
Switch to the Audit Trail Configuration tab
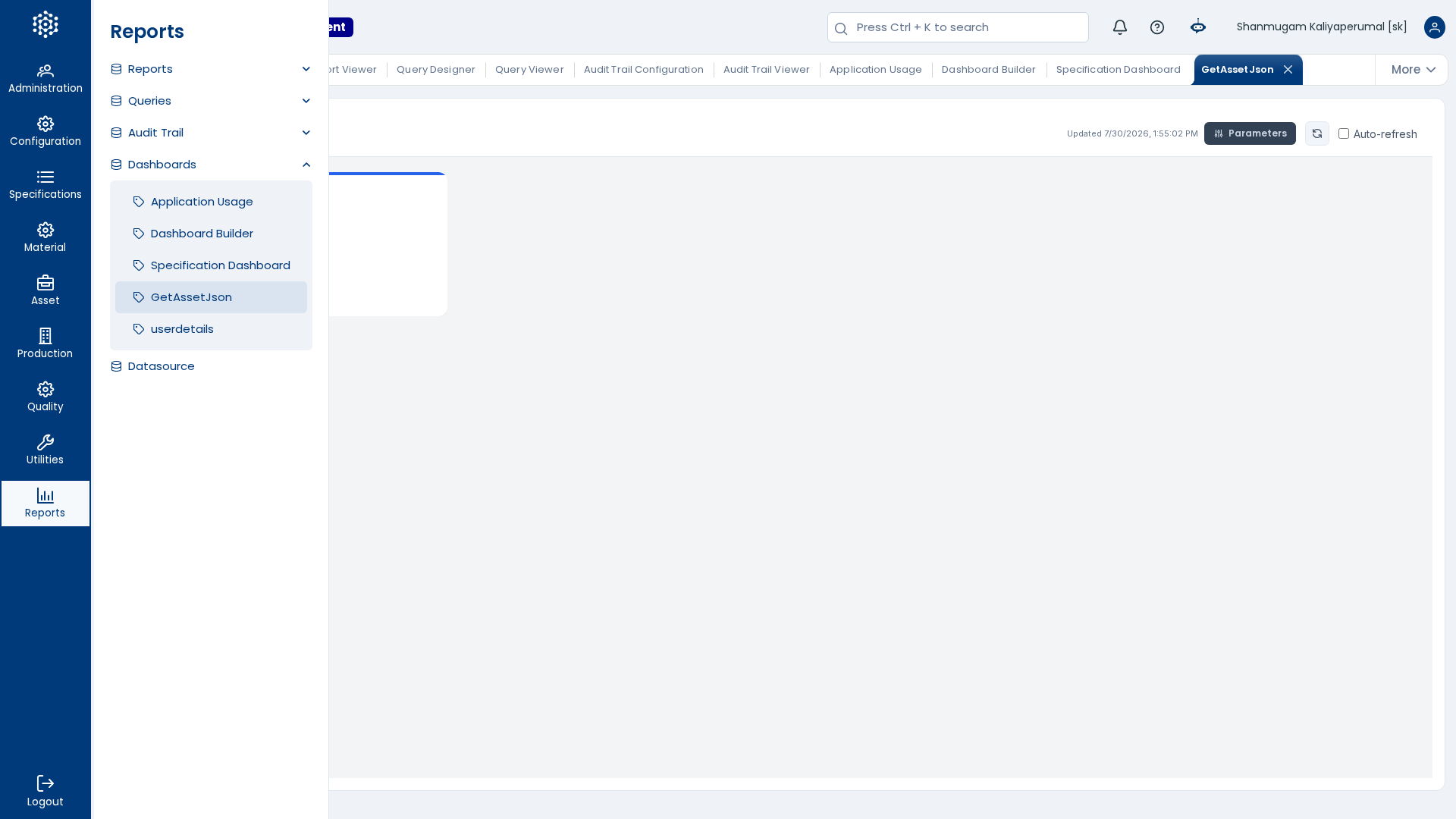point(644,70)
